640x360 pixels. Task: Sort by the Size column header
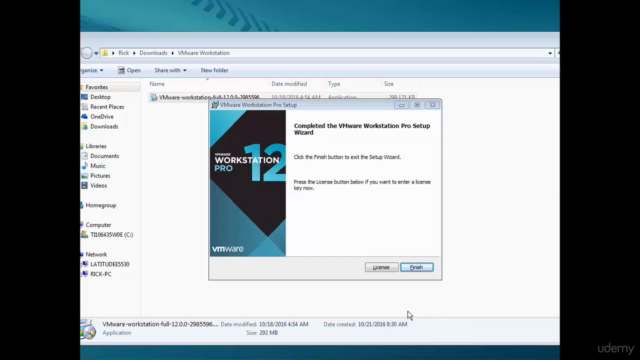tap(389, 84)
